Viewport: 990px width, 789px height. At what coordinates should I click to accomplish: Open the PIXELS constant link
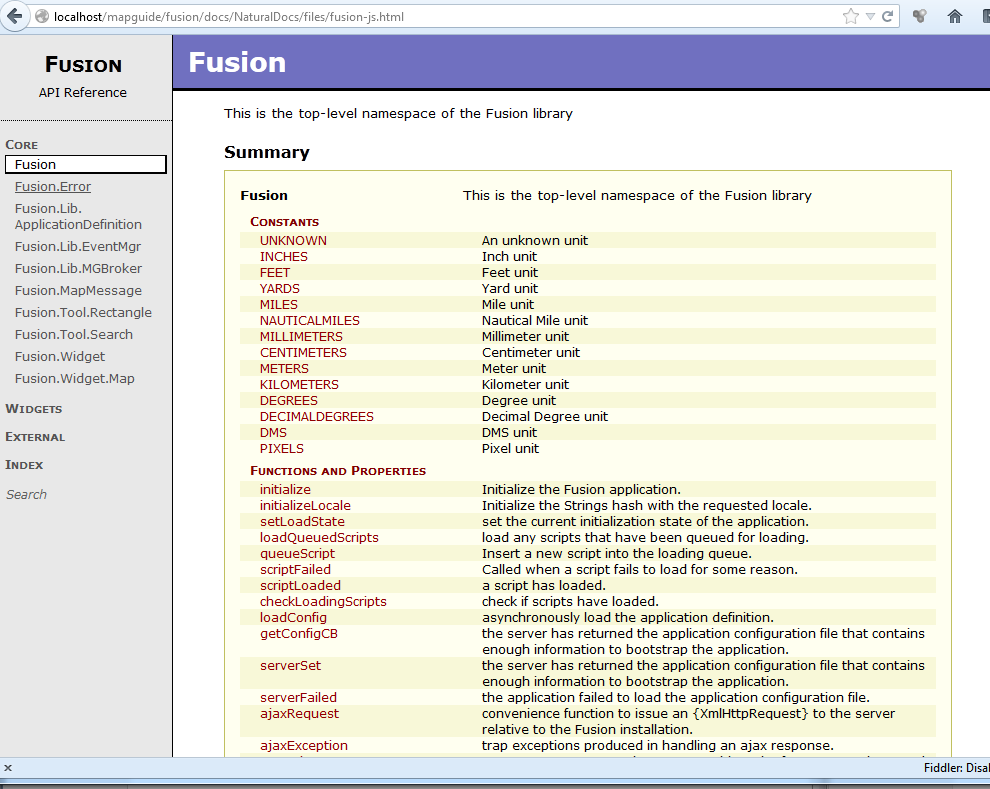click(x=282, y=449)
